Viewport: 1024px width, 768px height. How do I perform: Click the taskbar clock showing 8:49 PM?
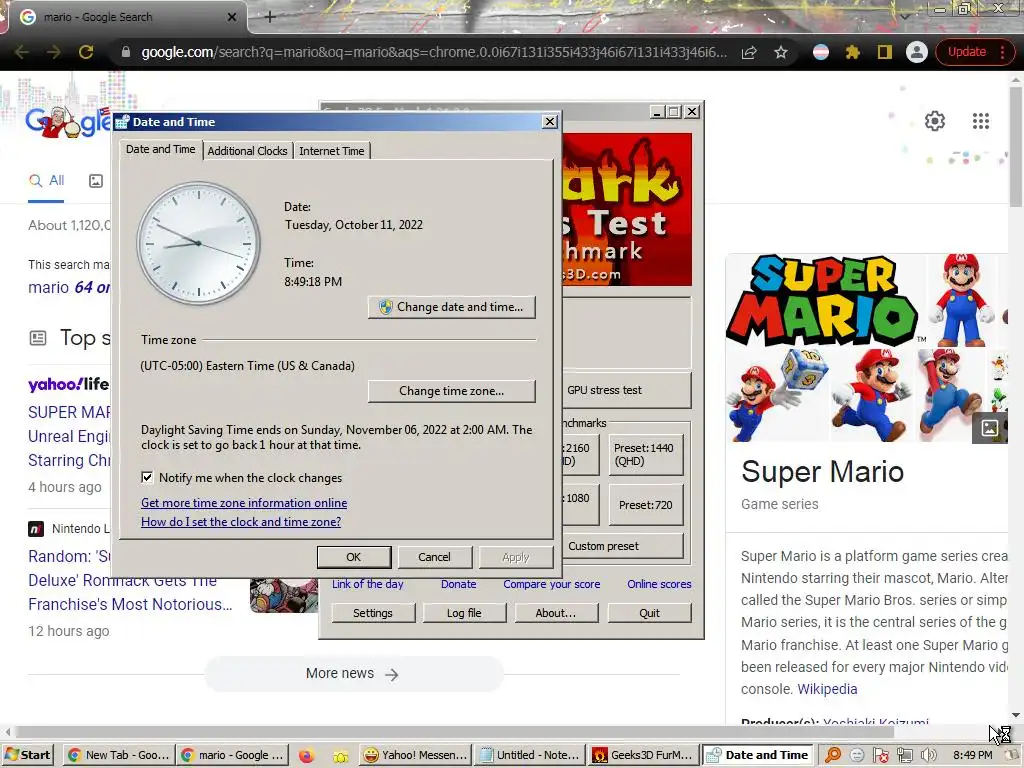tap(972, 755)
